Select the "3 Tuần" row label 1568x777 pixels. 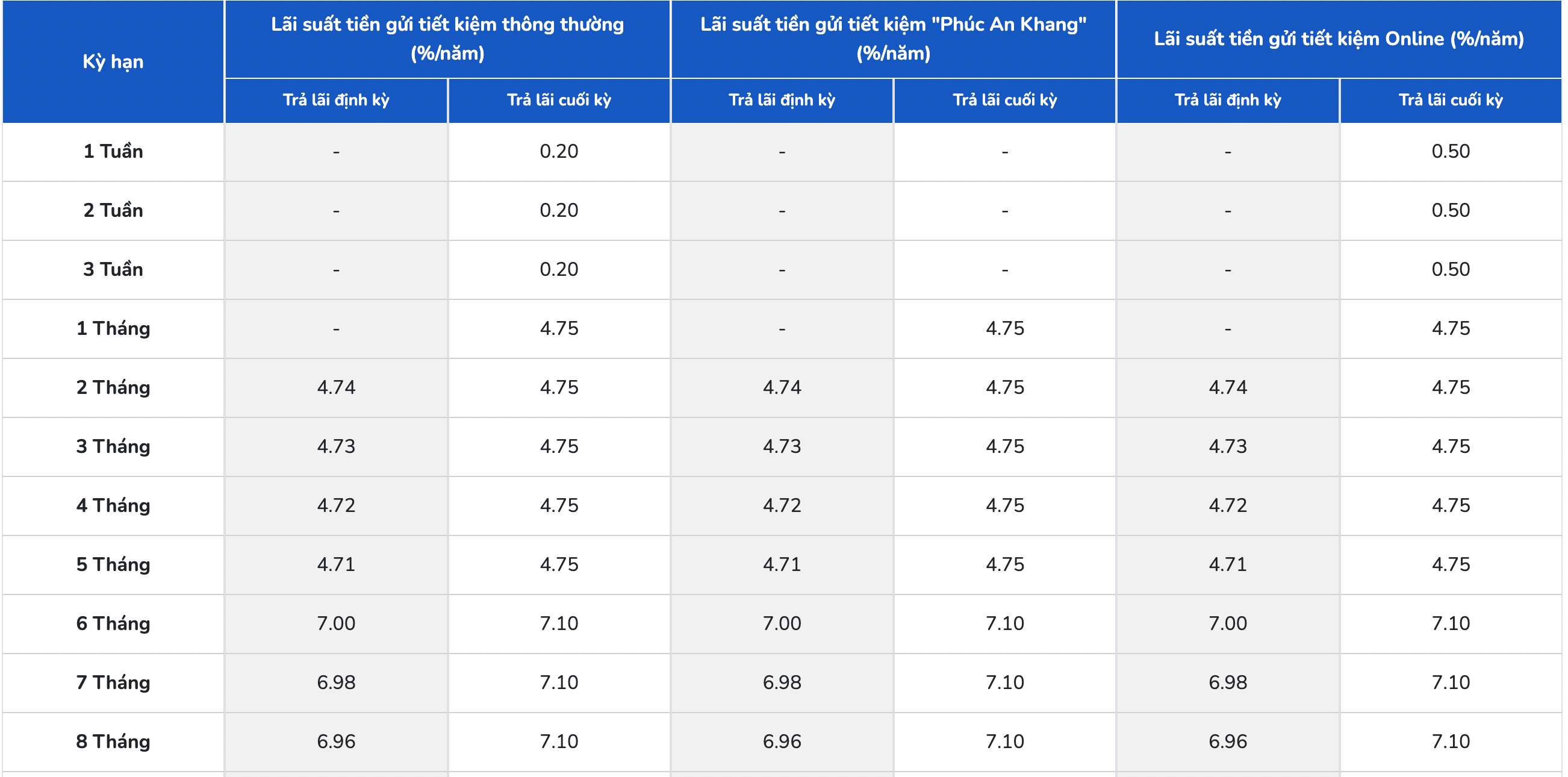[113, 269]
